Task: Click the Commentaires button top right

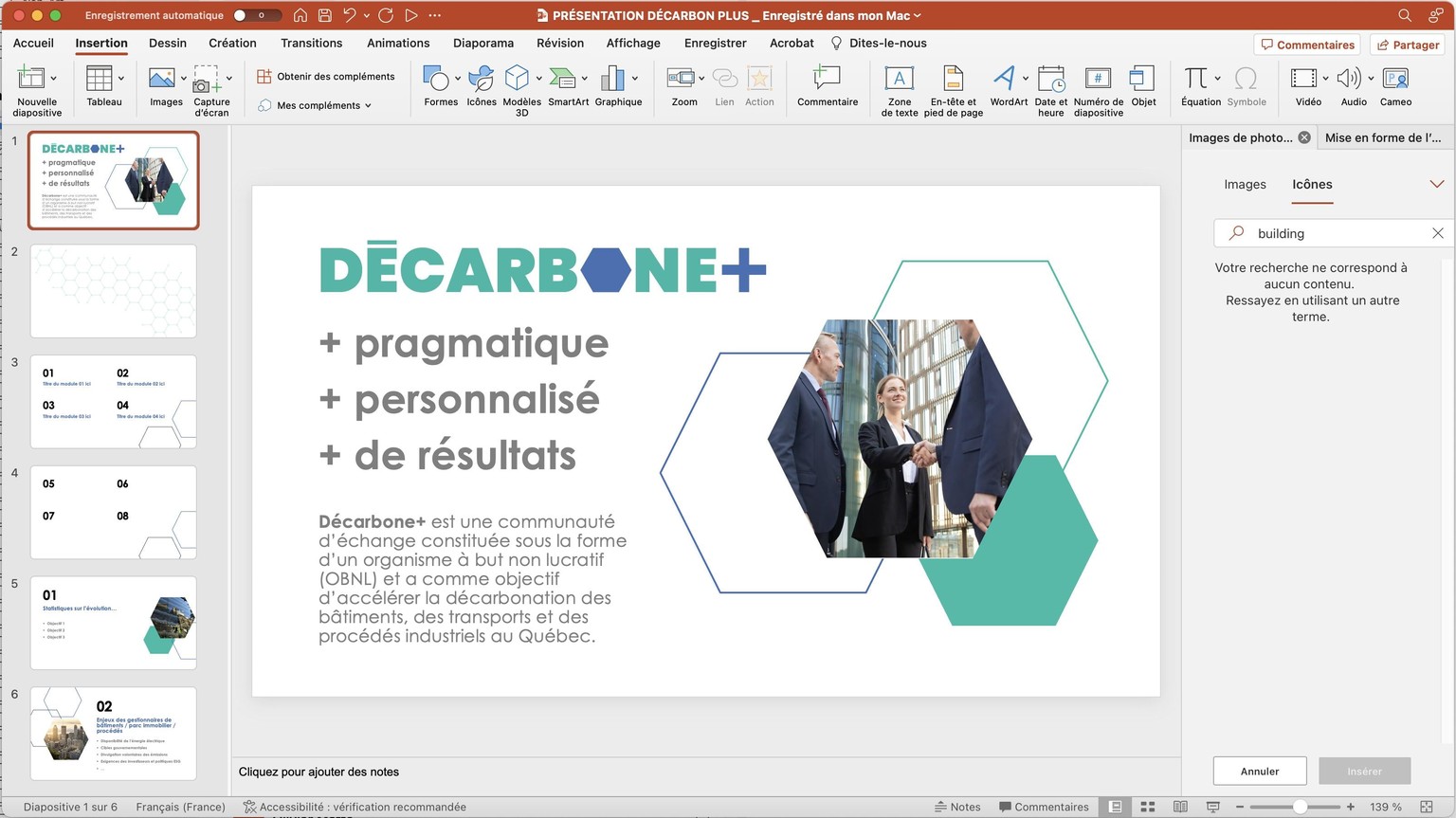Action: 1307,45
